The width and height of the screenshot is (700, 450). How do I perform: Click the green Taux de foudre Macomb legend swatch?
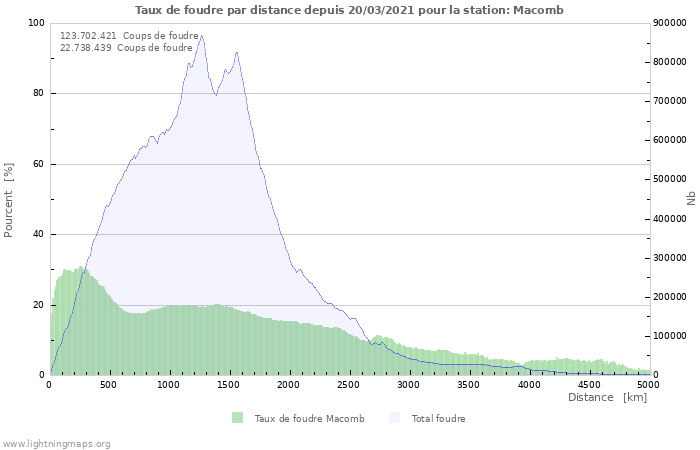[237, 418]
